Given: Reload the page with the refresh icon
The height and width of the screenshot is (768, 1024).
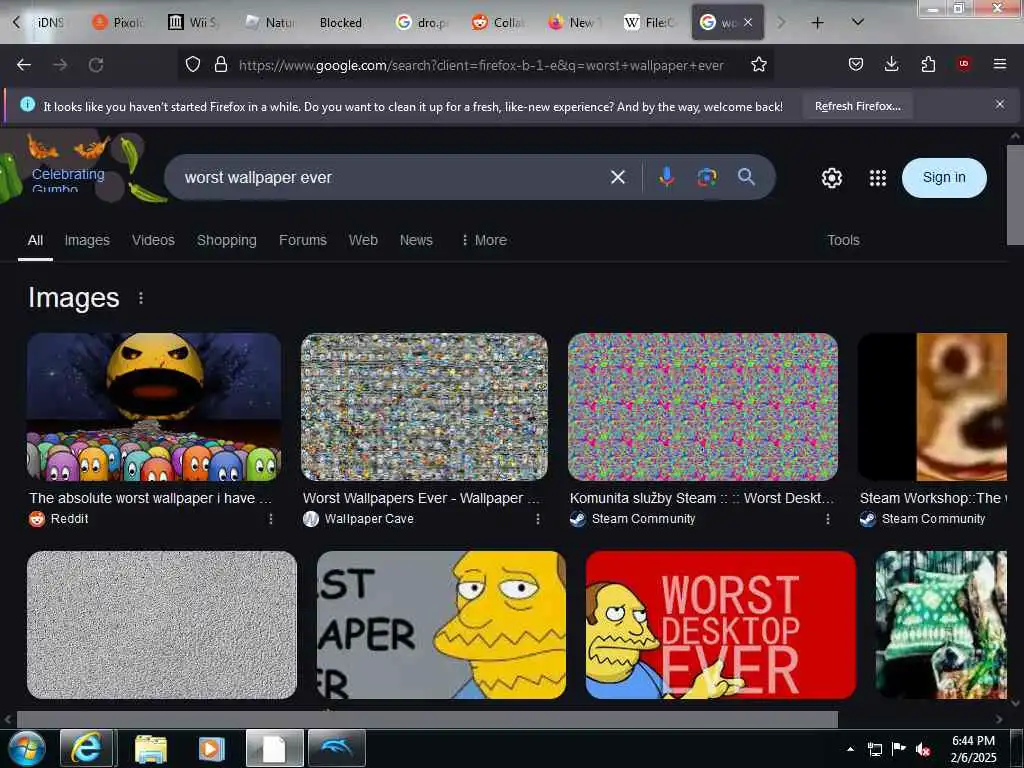Looking at the screenshot, I should click(96, 65).
